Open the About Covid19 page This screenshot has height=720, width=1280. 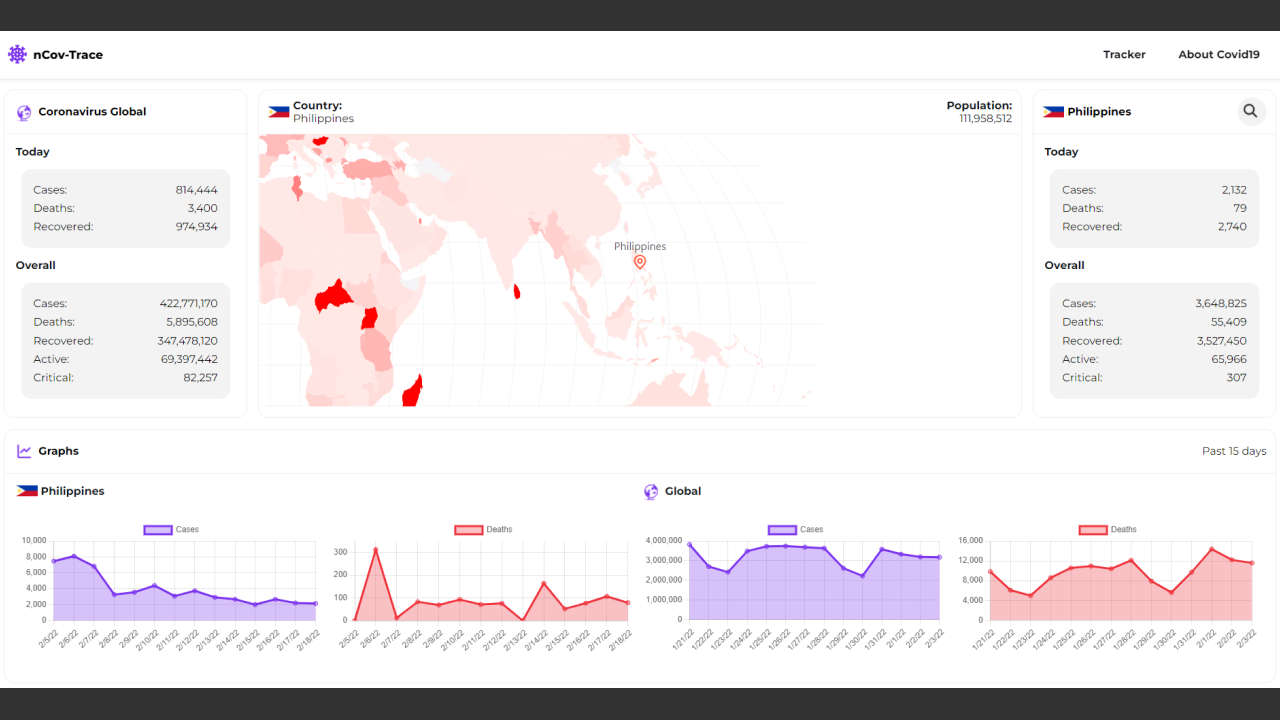point(1219,55)
